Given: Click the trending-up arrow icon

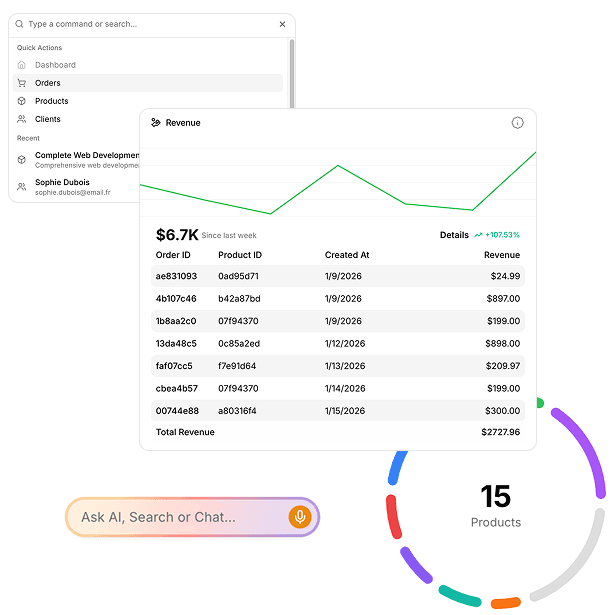Looking at the screenshot, I should 478,235.
